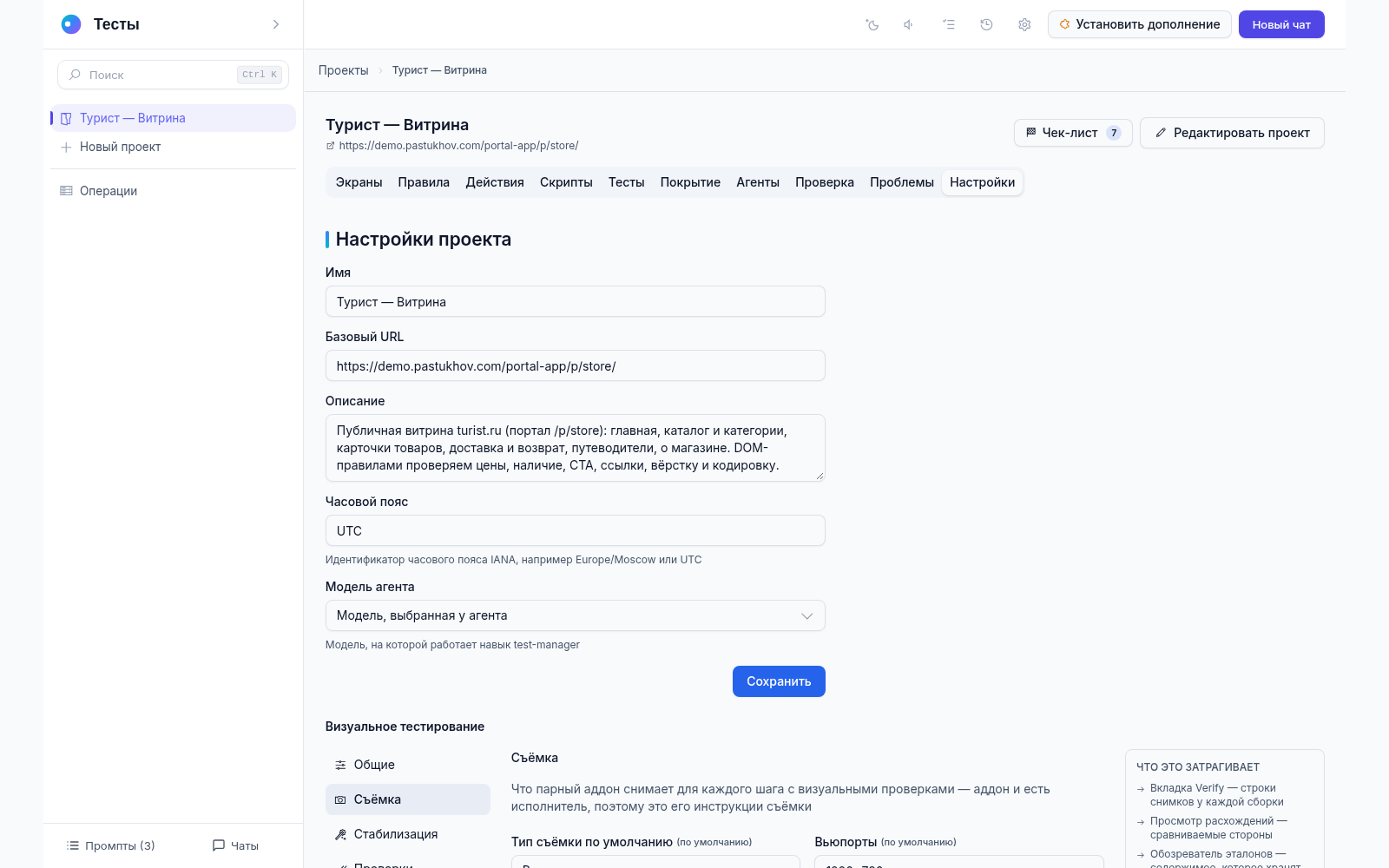Viewport: 1389px width, 868px height.
Task: Expand the Модель агента dropdown
Action: click(576, 615)
